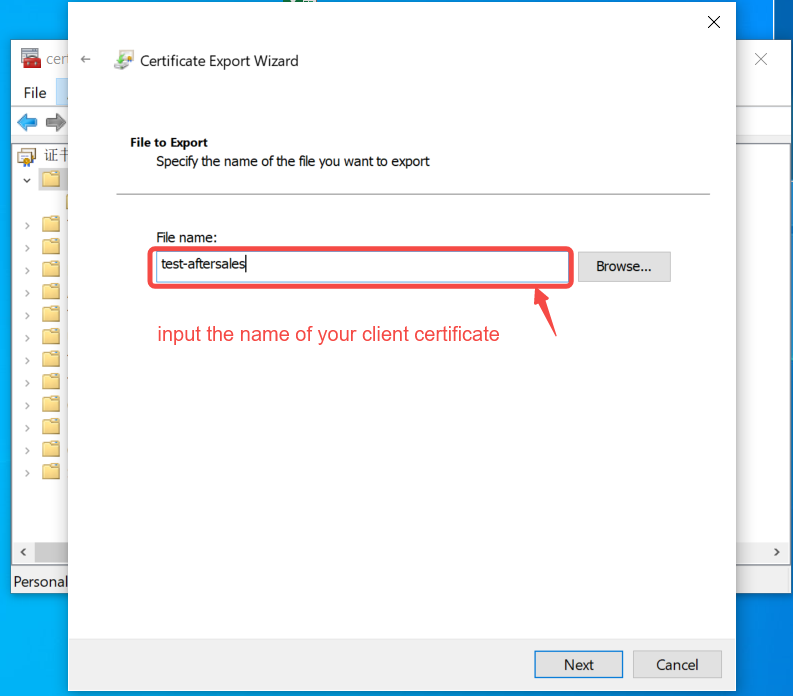
Task: Expand the second collapsed folder chevron
Action: tap(27, 248)
